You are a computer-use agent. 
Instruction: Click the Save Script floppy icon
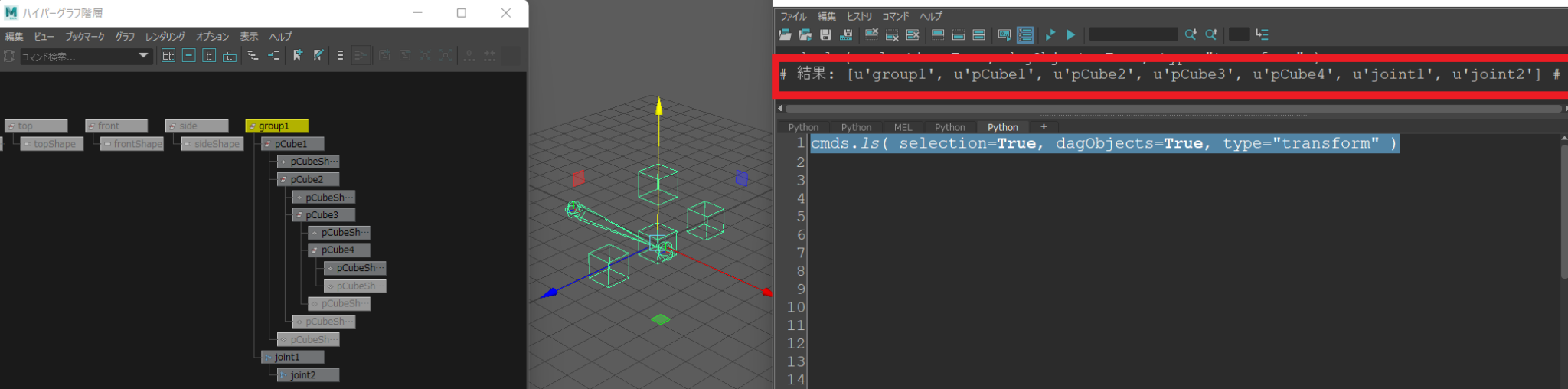tap(825, 34)
